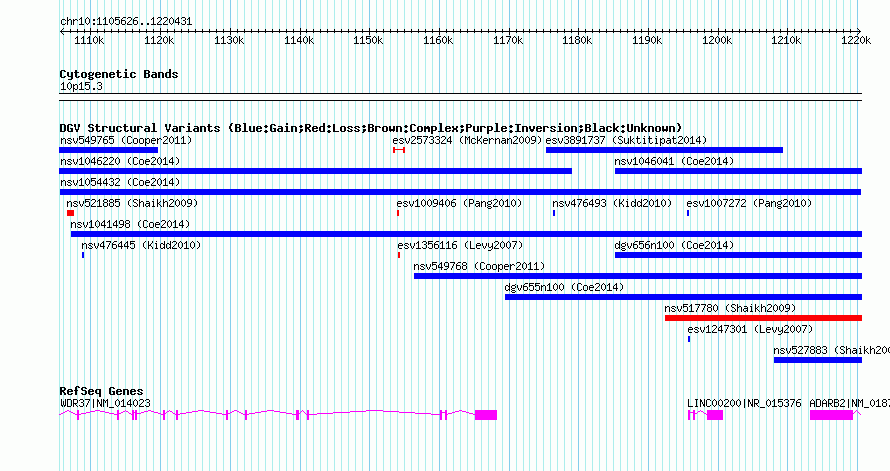Select the esv2573324 (McKernan2009) loss marker

[398, 150]
